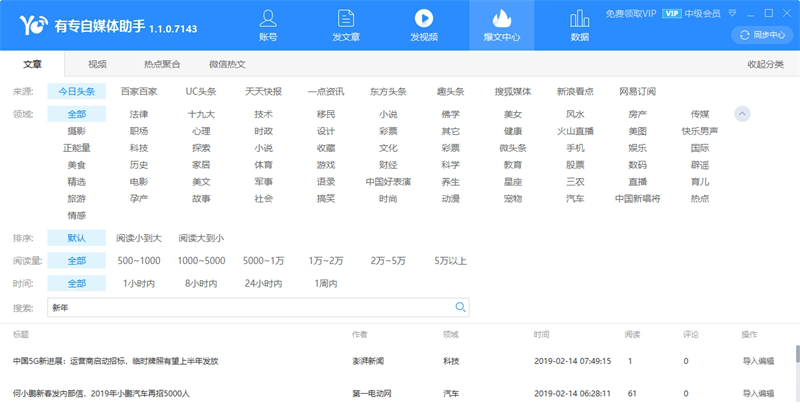
Task: Select 一点资讯 as the source
Action: 326,91
